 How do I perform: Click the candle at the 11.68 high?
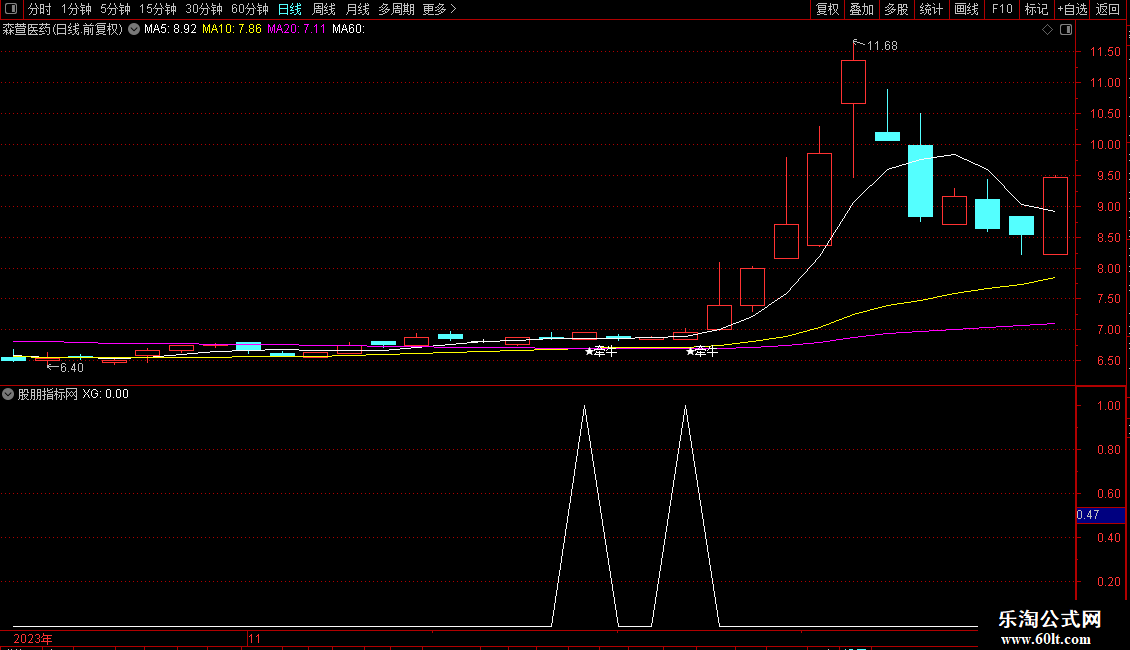tap(853, 82)
